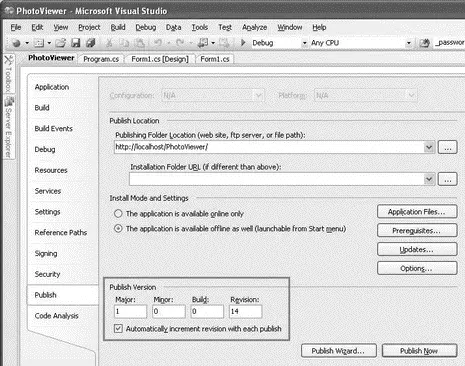This screenshot has width=465, height=366.
Task: Click the Application Files... button
Action: [x=417, y=212]
